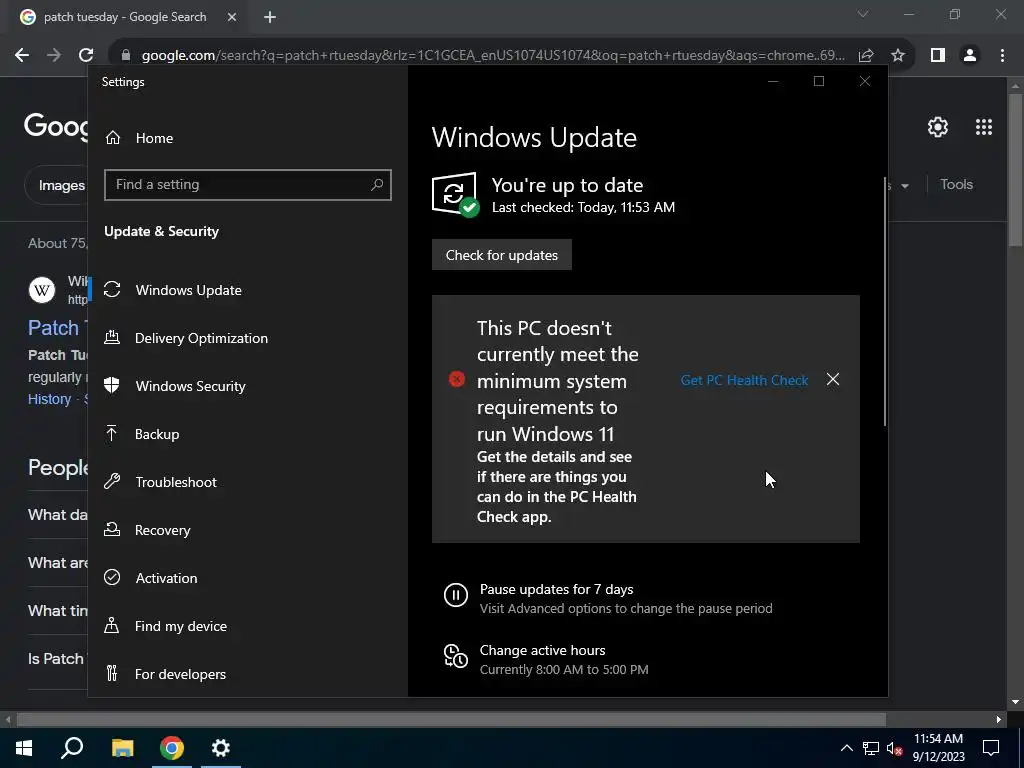1024x768 pixels.
Task: Open the Action Center notifications
Action: pyautogui.click(x=991, y=748)
